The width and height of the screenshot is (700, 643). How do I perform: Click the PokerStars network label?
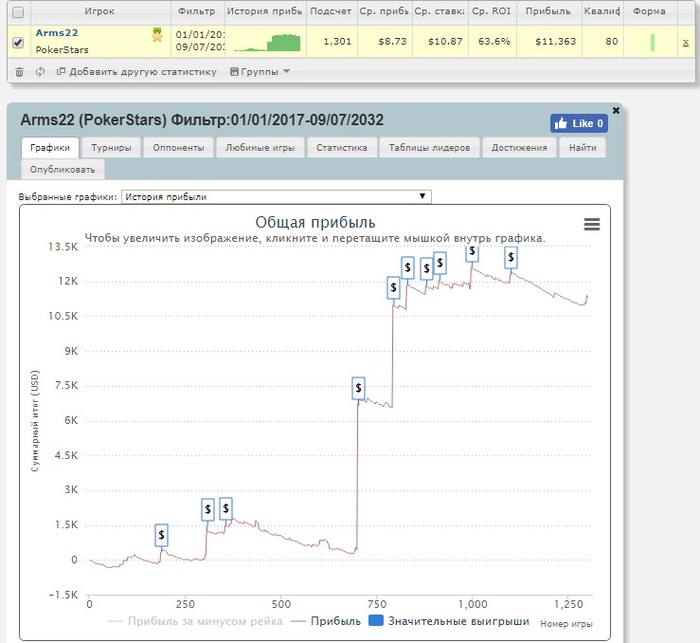(x=62, y=50)
